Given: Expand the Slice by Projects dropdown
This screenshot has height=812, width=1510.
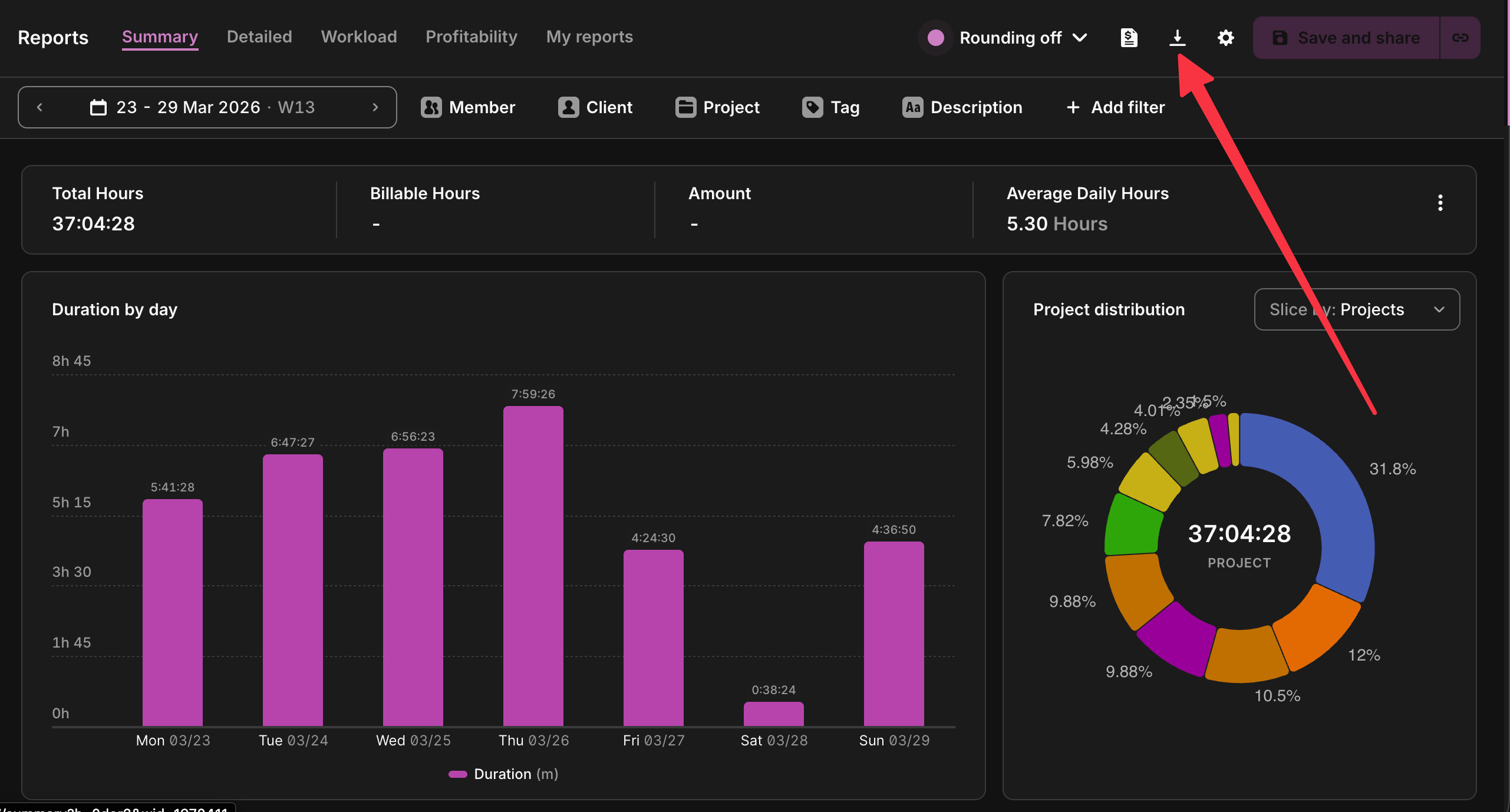Looking at the screenshot, I should click(x=1356, y=309).
